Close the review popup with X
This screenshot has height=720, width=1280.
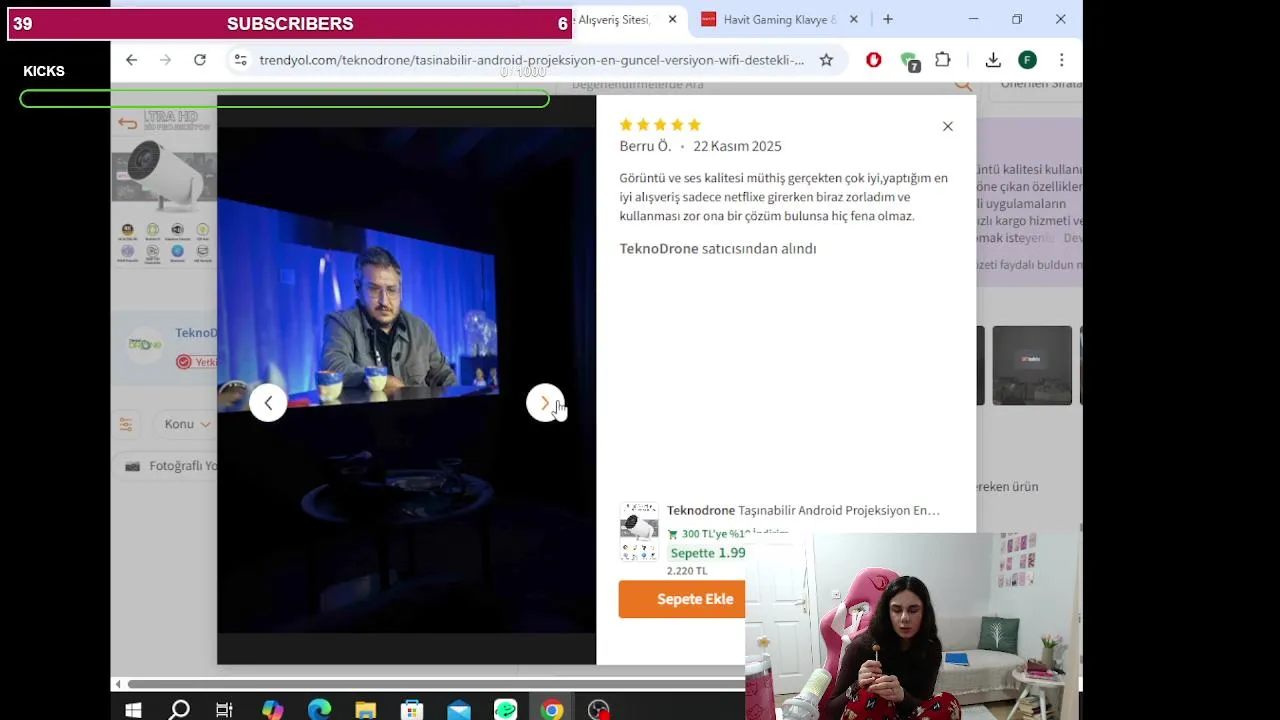(x=948, y=126)
